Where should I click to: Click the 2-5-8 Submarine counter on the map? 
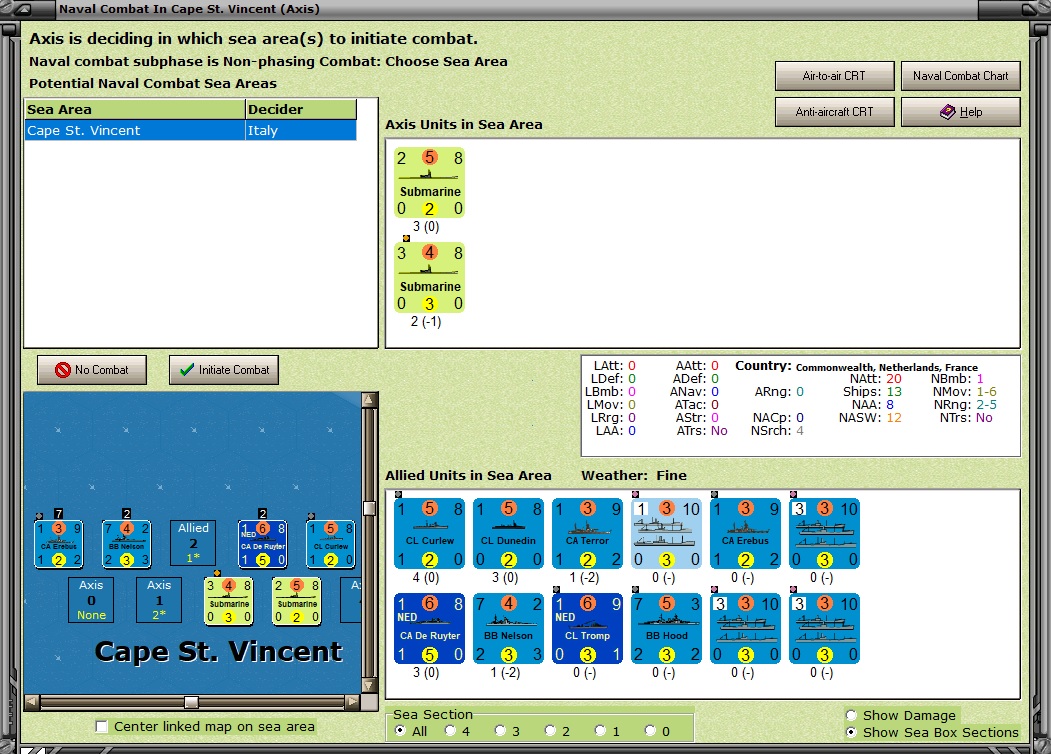(x=297, y=601)
